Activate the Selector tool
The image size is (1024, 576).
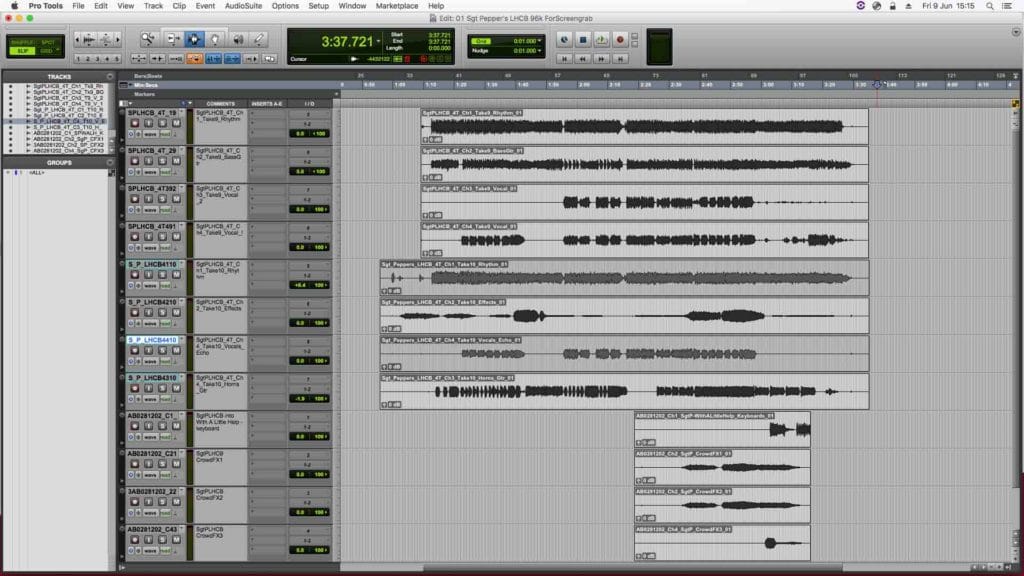coord(194,40)
